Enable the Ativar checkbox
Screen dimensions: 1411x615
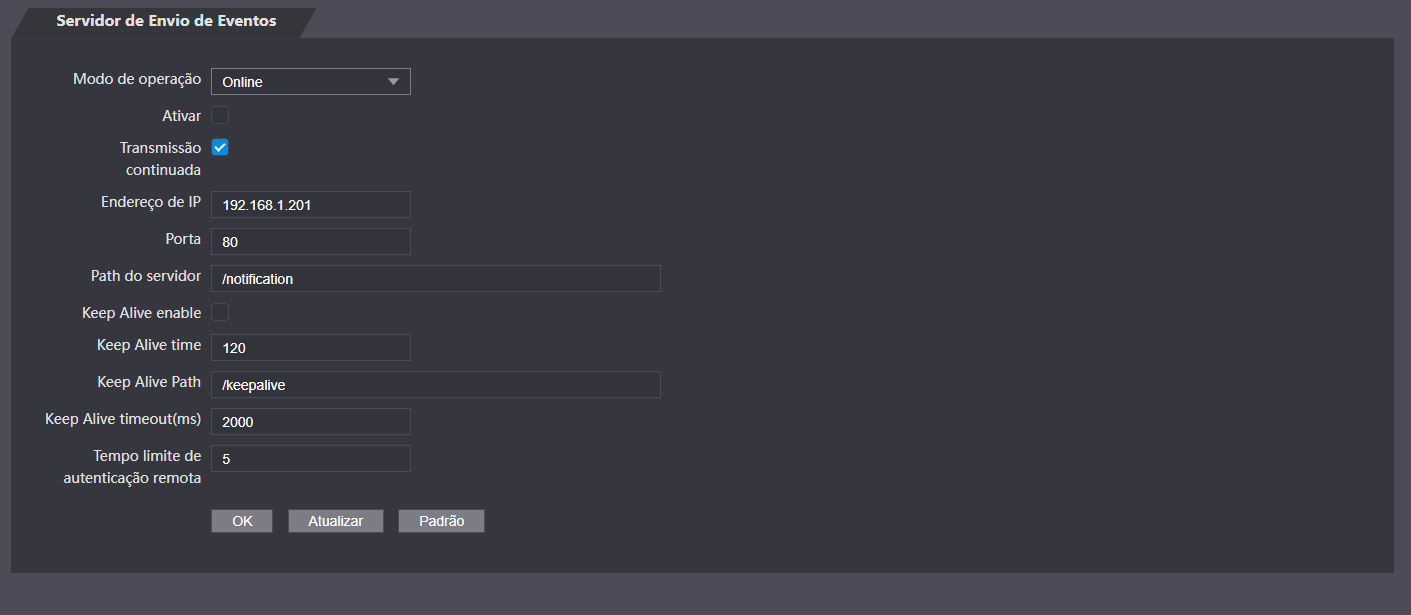(220, 115)
